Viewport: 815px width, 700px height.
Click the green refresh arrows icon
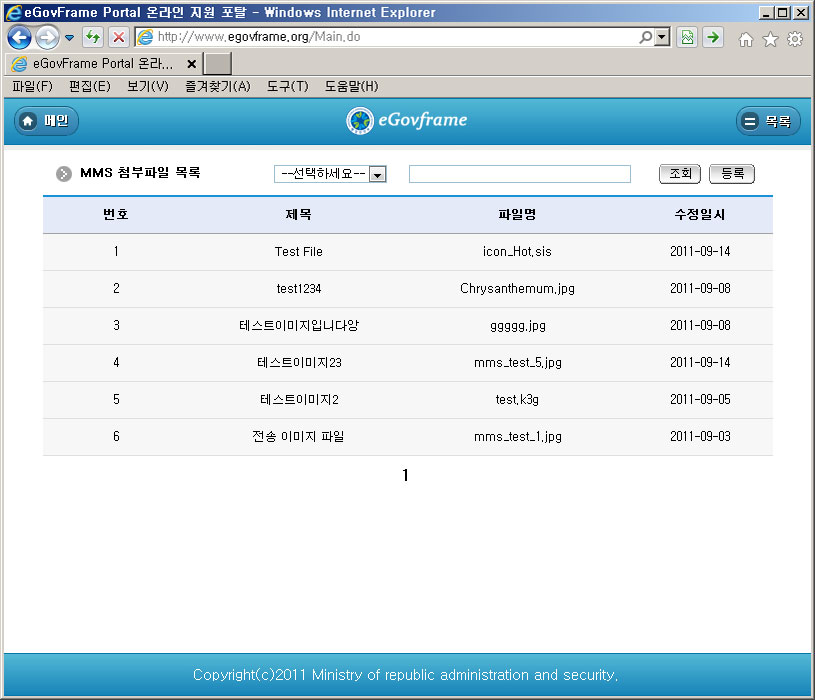(93, 38)
